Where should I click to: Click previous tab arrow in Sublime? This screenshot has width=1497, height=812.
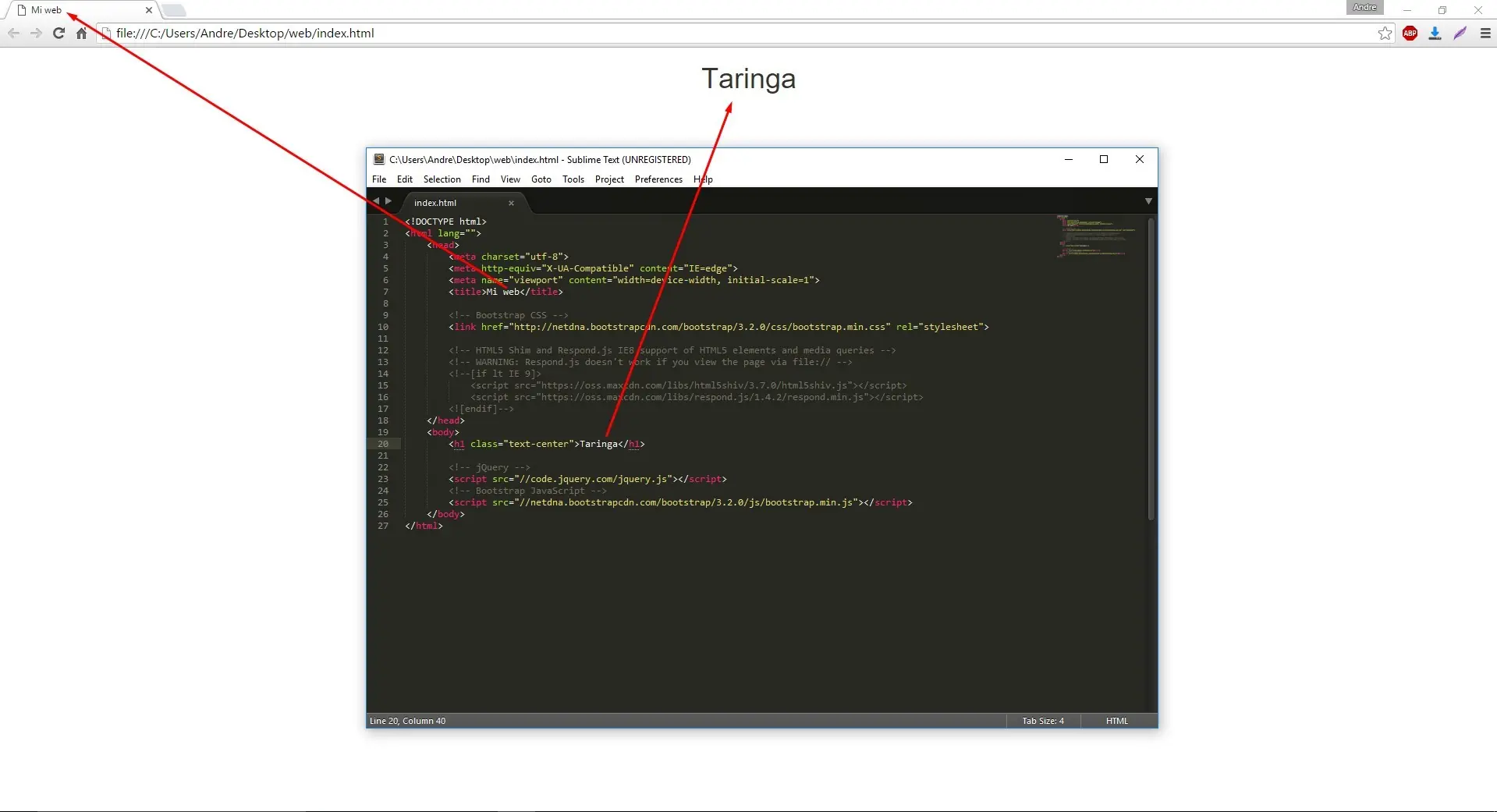point(376,201)
